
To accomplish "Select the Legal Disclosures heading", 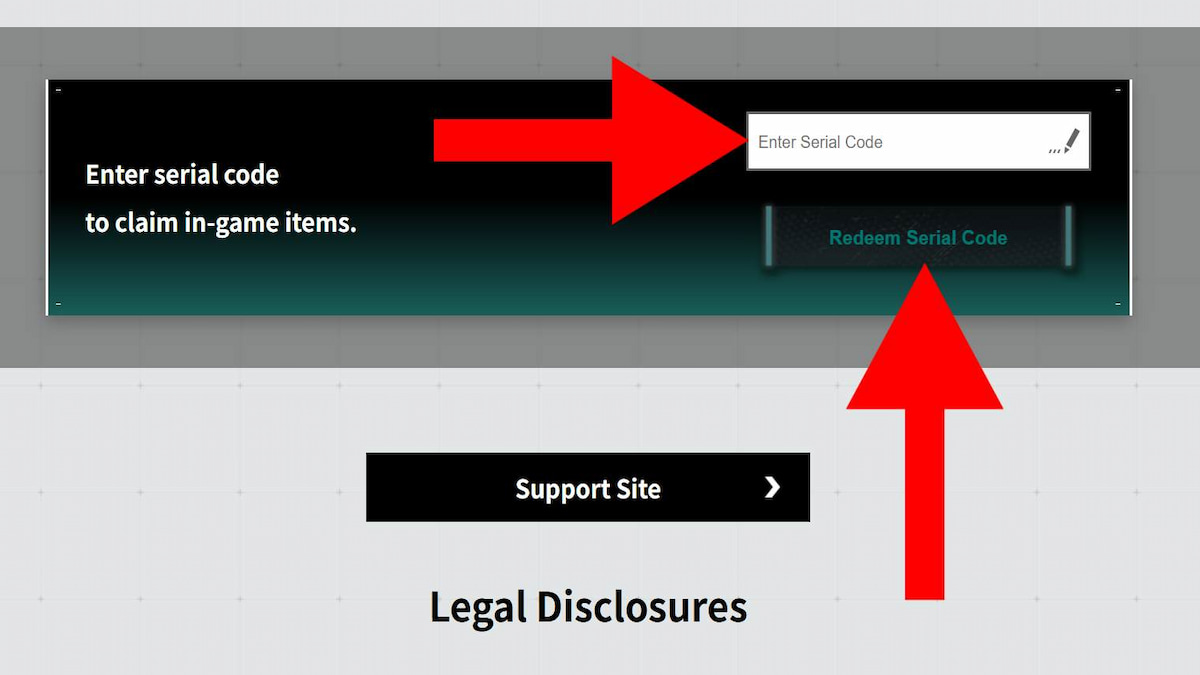I will (588, 607).
